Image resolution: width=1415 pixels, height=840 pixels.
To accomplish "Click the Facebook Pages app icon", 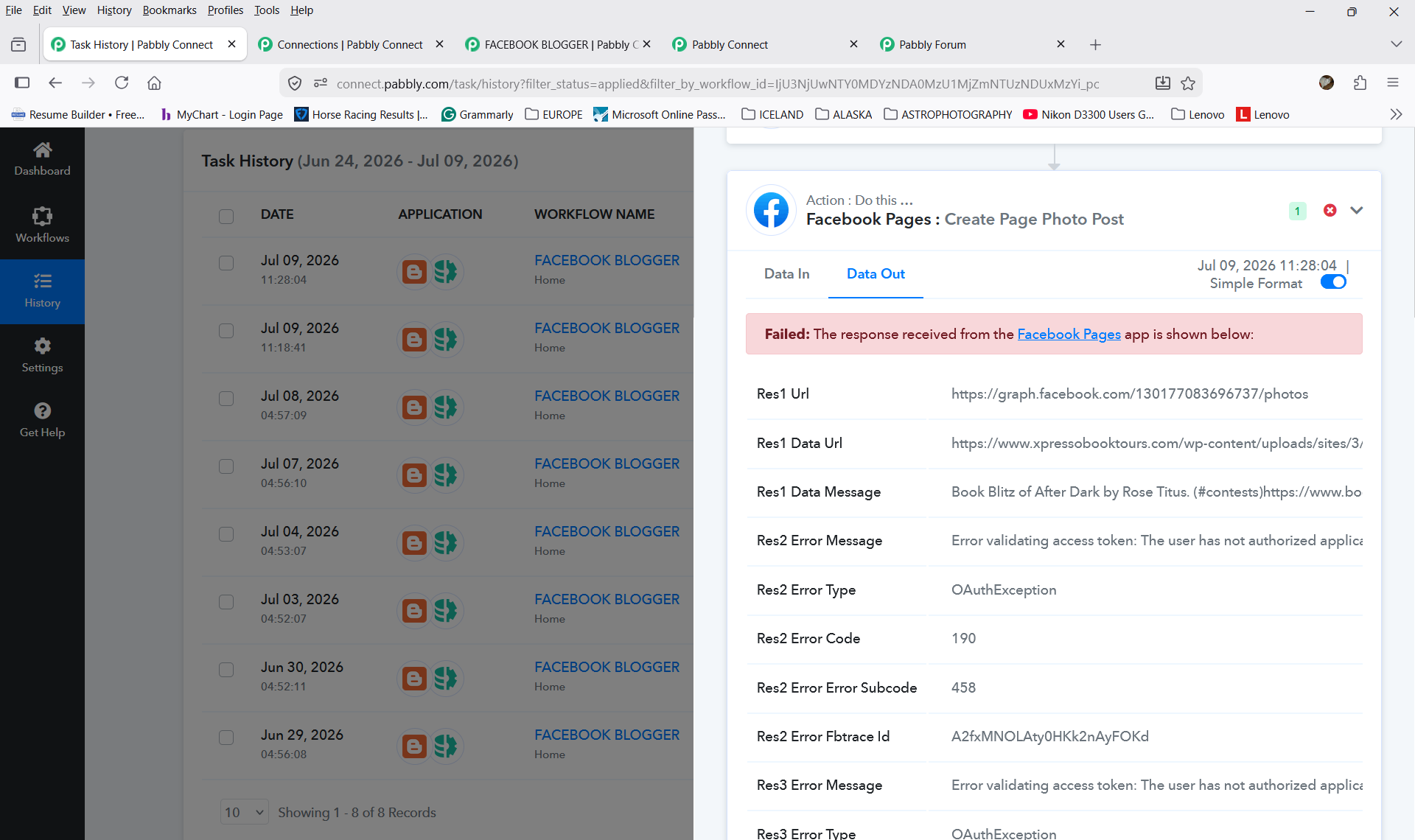I will pos(771,210).
